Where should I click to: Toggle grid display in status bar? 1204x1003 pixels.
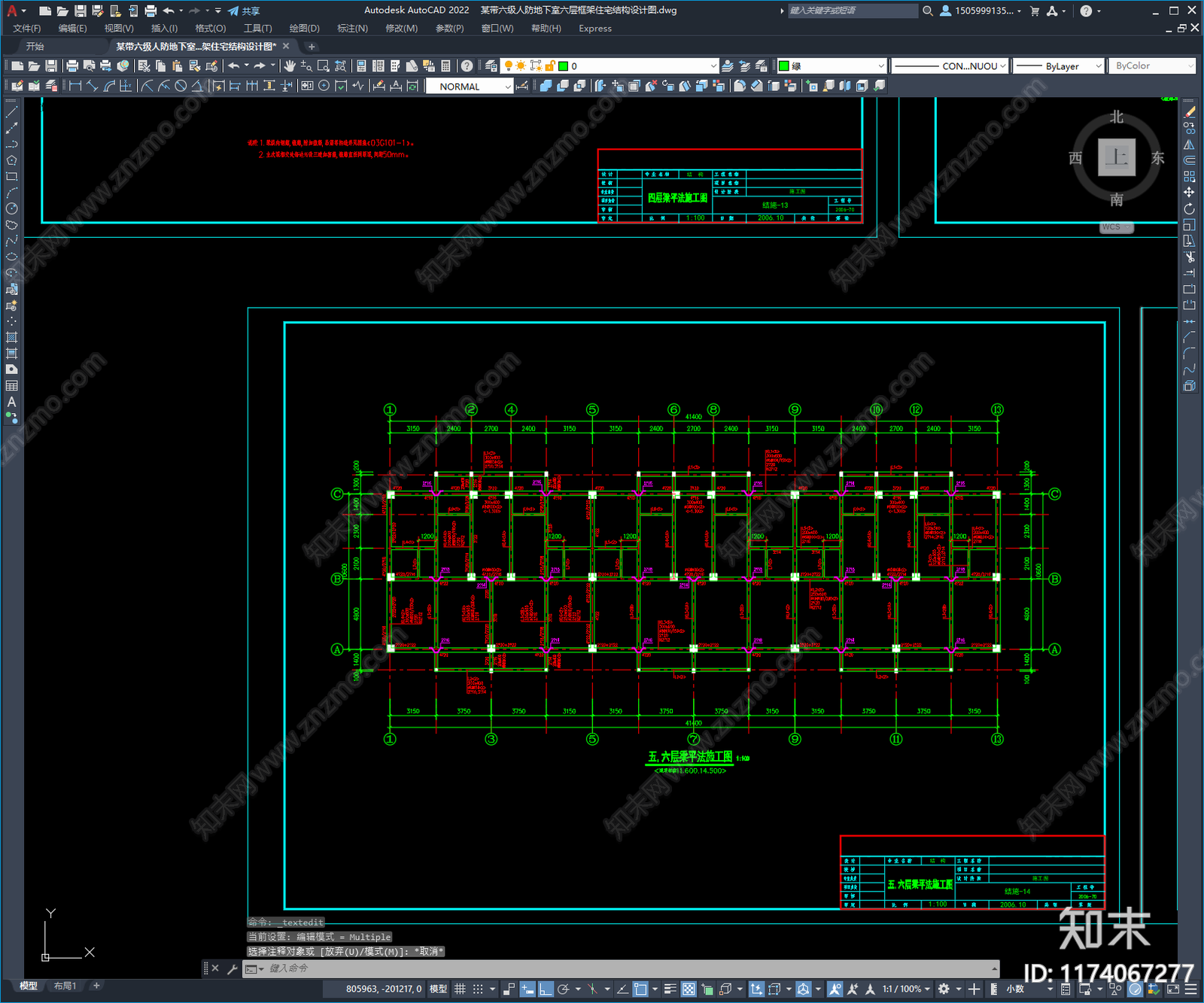tap(460, 989)
